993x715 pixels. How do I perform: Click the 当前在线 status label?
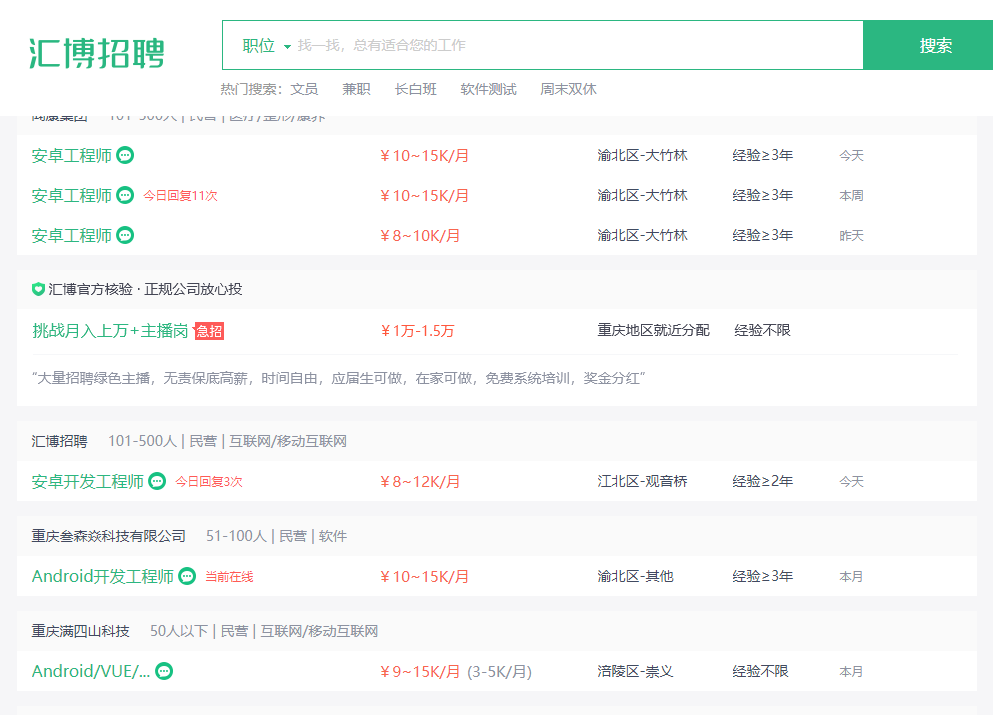click(x=229, y=577)
